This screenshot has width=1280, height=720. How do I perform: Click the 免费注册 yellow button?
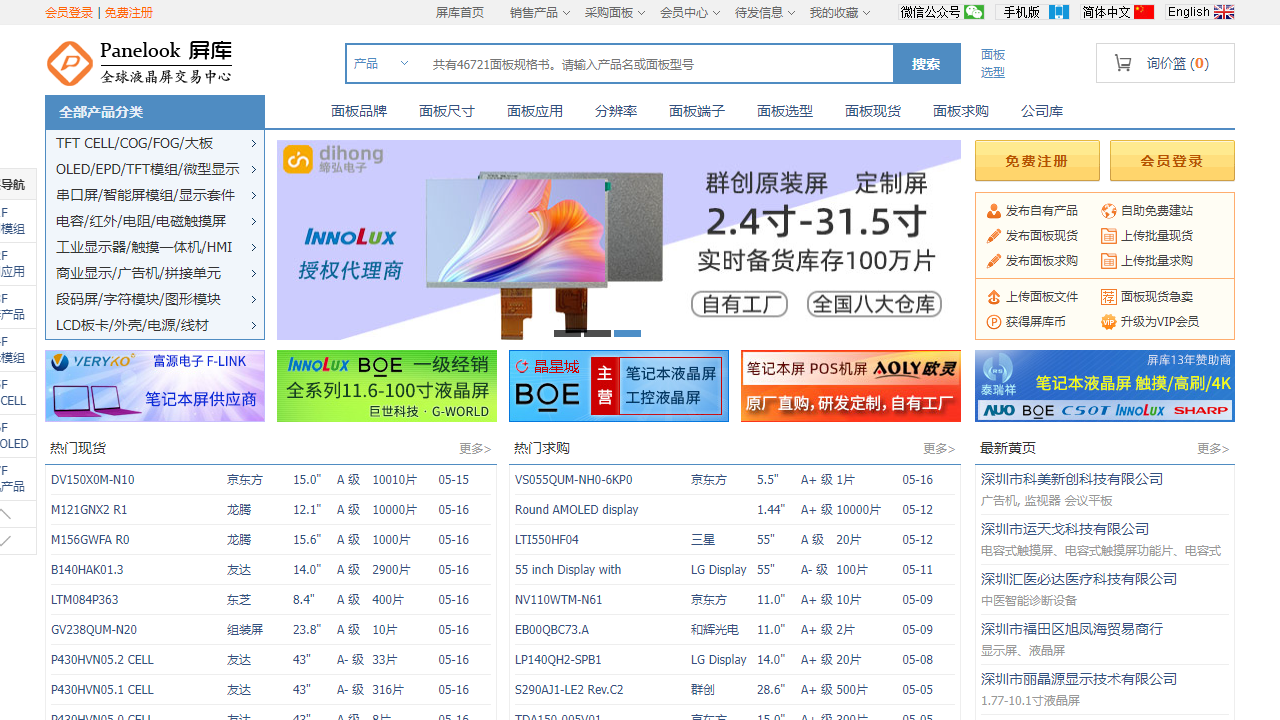coord(1037,161)
